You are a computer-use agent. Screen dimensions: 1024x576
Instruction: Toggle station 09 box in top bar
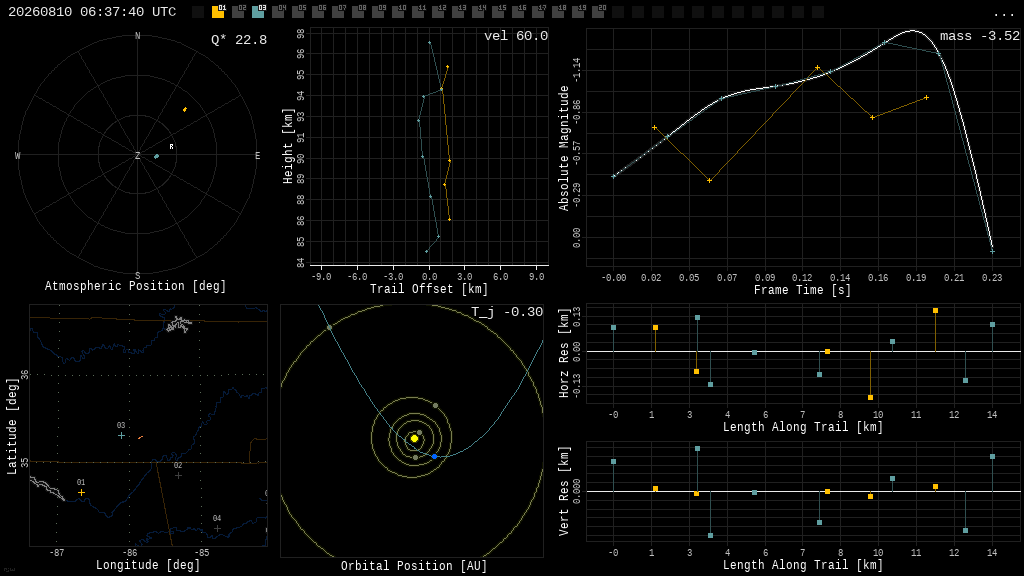378,12
